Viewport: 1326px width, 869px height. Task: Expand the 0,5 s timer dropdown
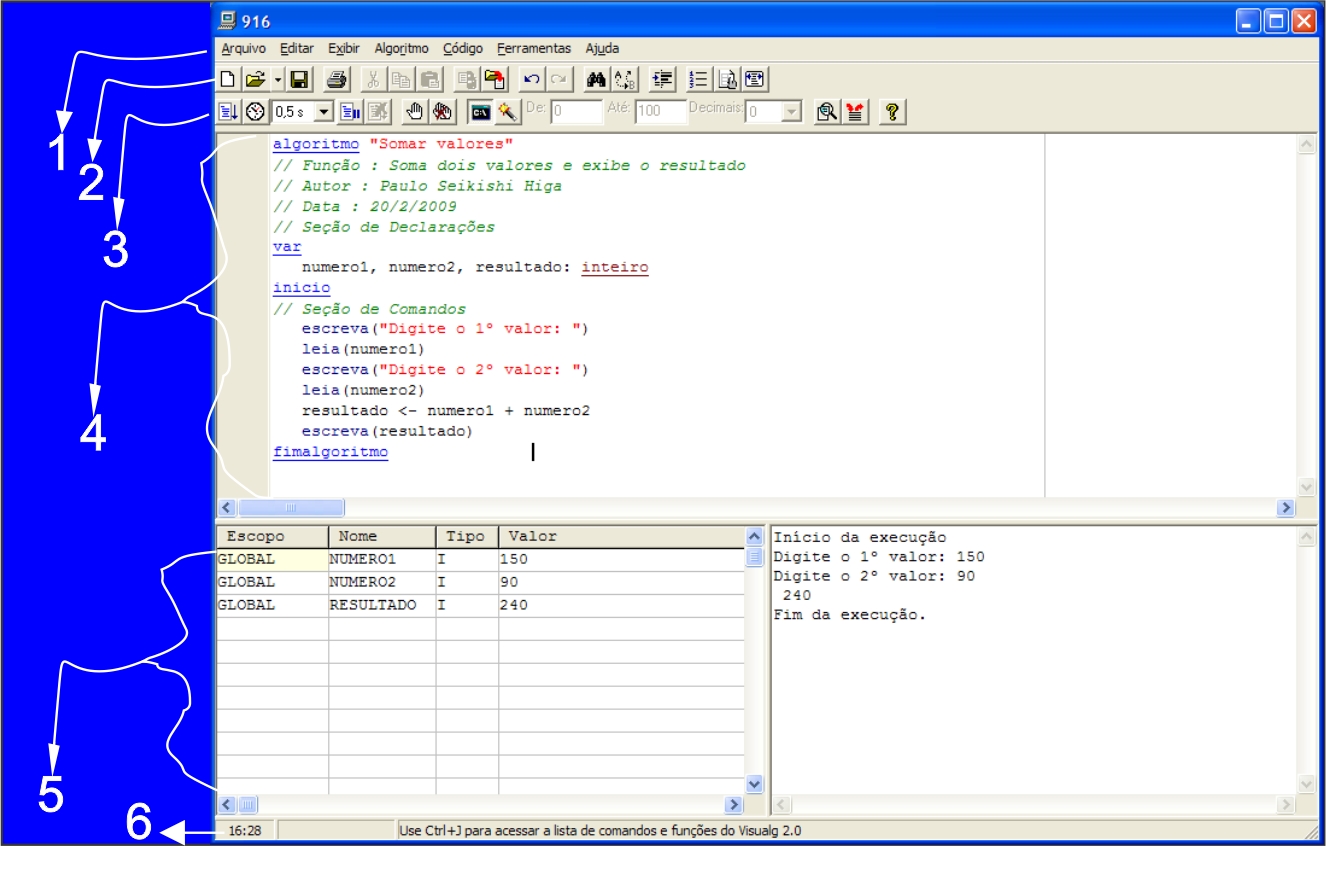322,113
